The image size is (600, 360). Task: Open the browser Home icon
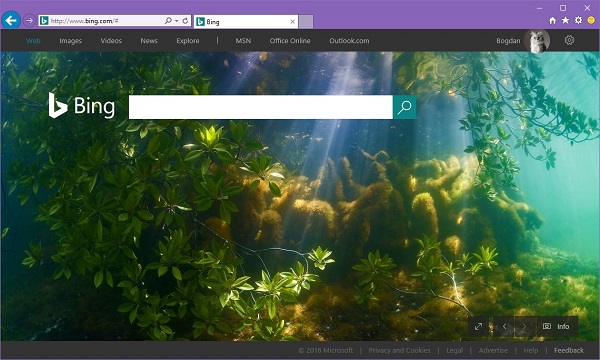[552, 20]
